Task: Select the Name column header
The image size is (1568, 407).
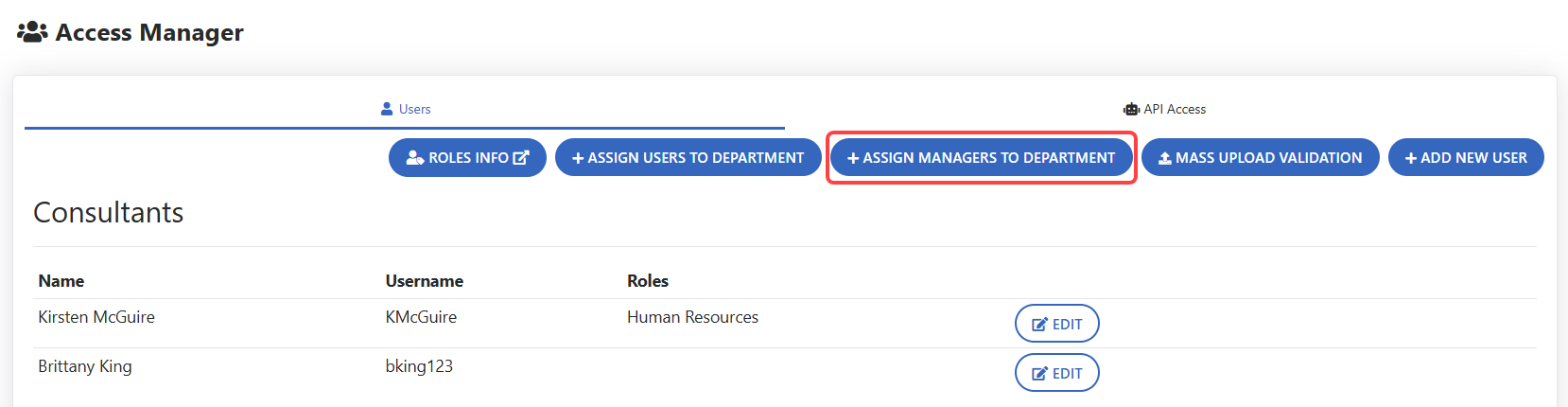Action: click(x=61, y=281)
